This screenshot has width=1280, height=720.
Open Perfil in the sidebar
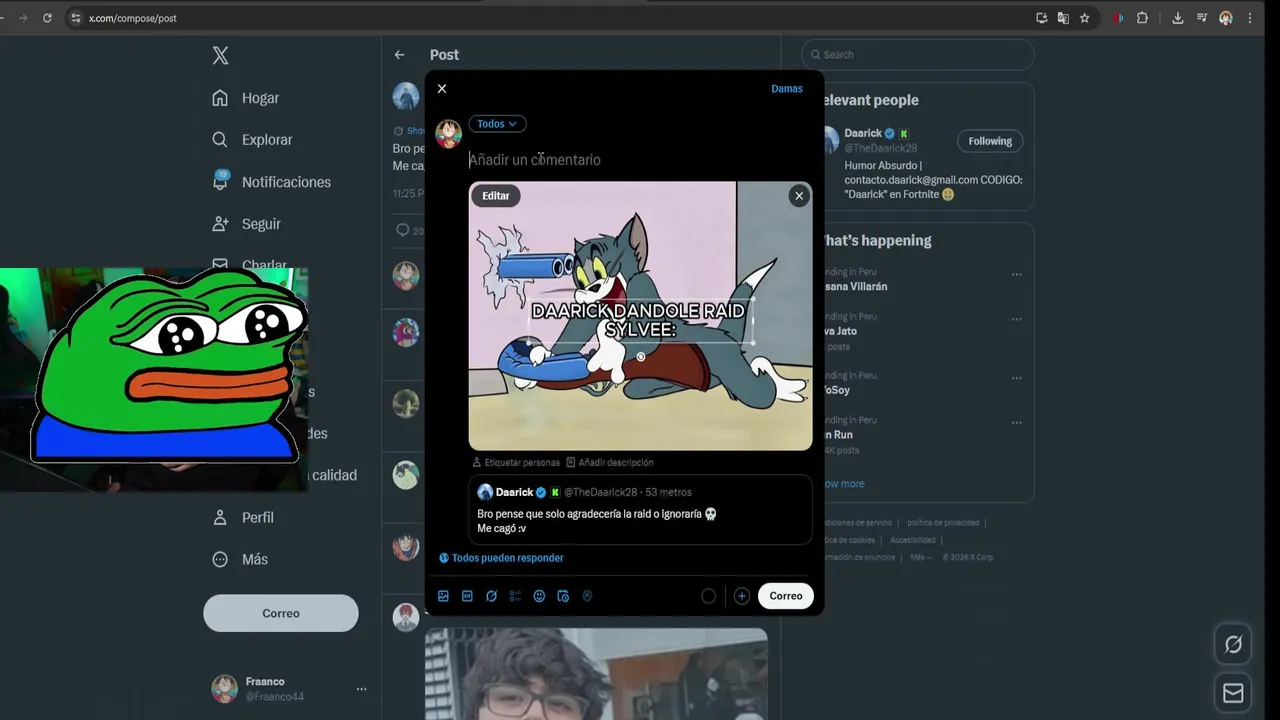243,517
